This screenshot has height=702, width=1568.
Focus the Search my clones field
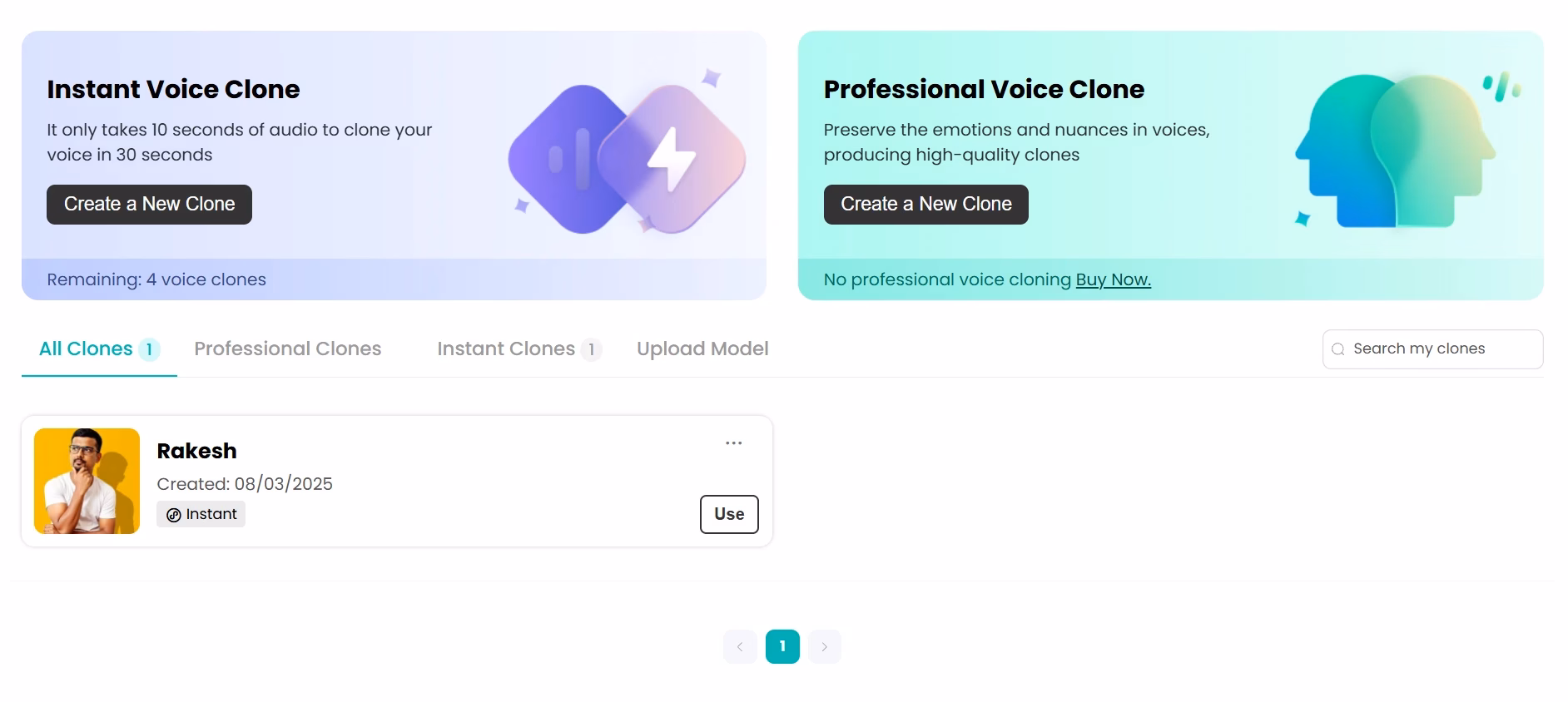click(1432, 349)
